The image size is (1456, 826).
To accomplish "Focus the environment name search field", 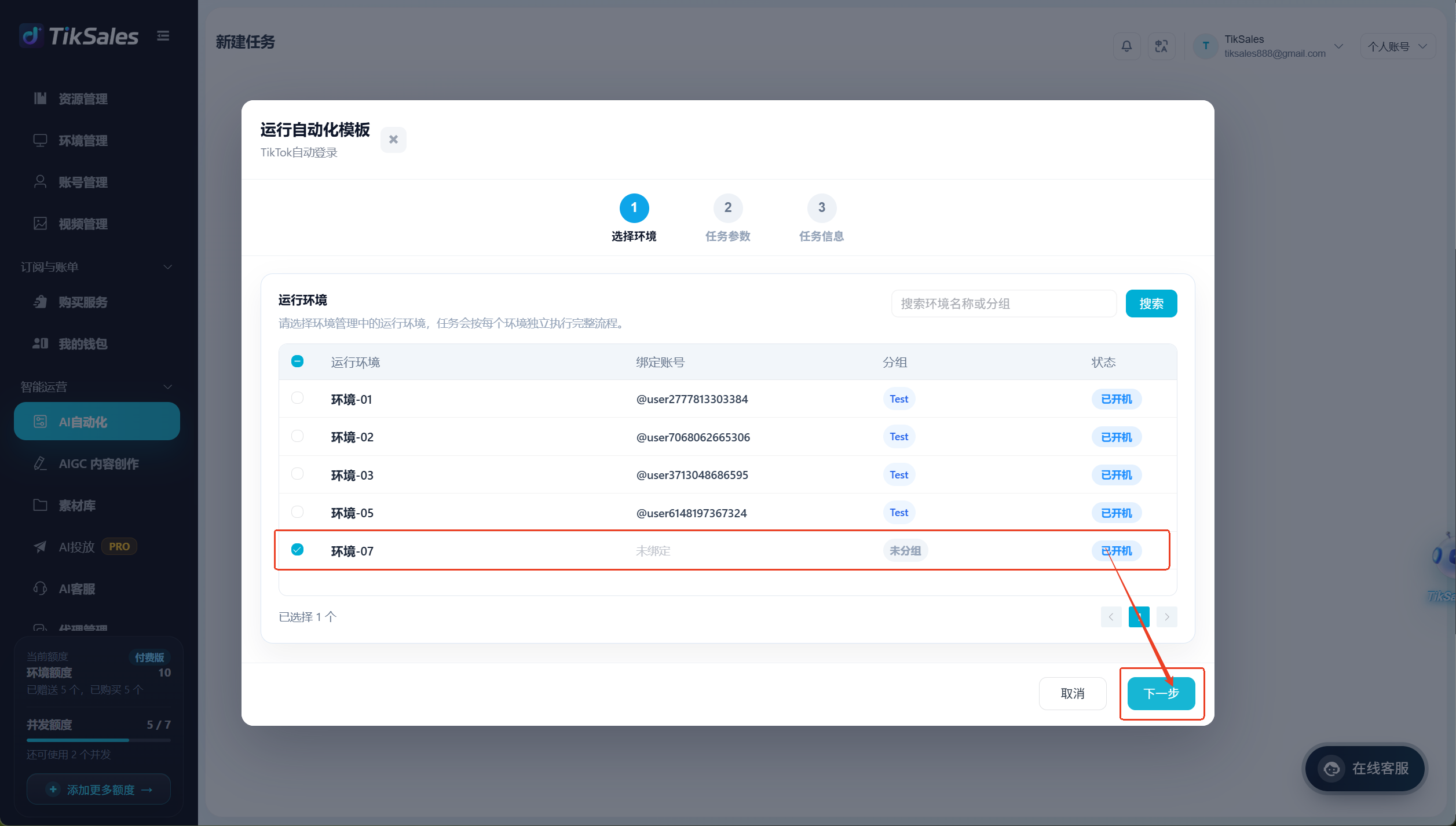I will [x=1004, y=304].
